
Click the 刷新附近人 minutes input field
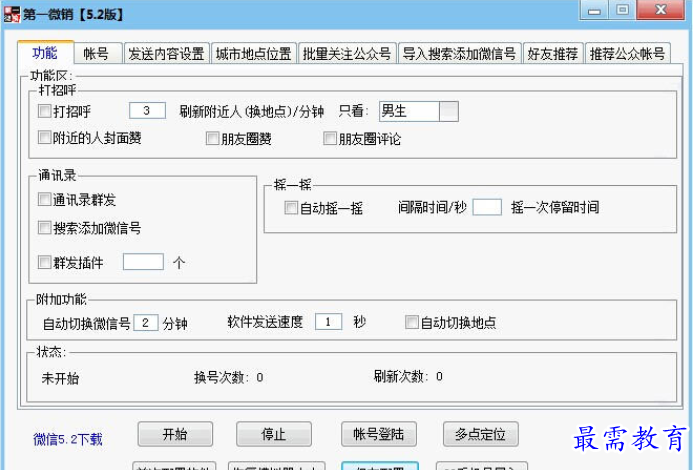point(147,110)
